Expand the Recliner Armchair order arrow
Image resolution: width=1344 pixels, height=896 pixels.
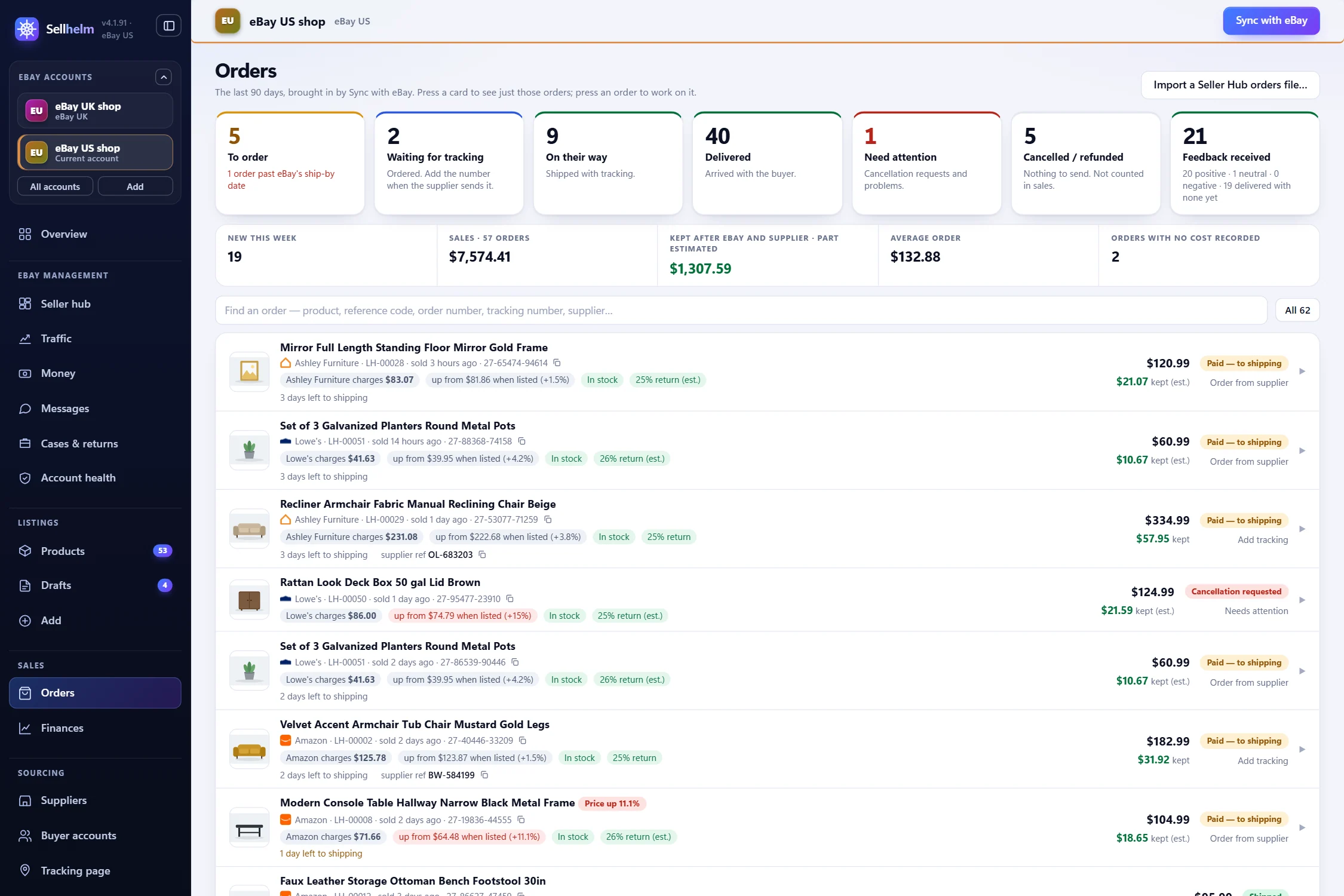pyautogui.click(x=1302, y=529)
